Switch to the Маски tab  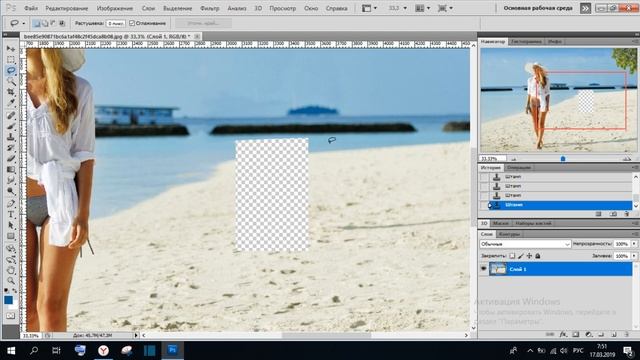[500, 223]
